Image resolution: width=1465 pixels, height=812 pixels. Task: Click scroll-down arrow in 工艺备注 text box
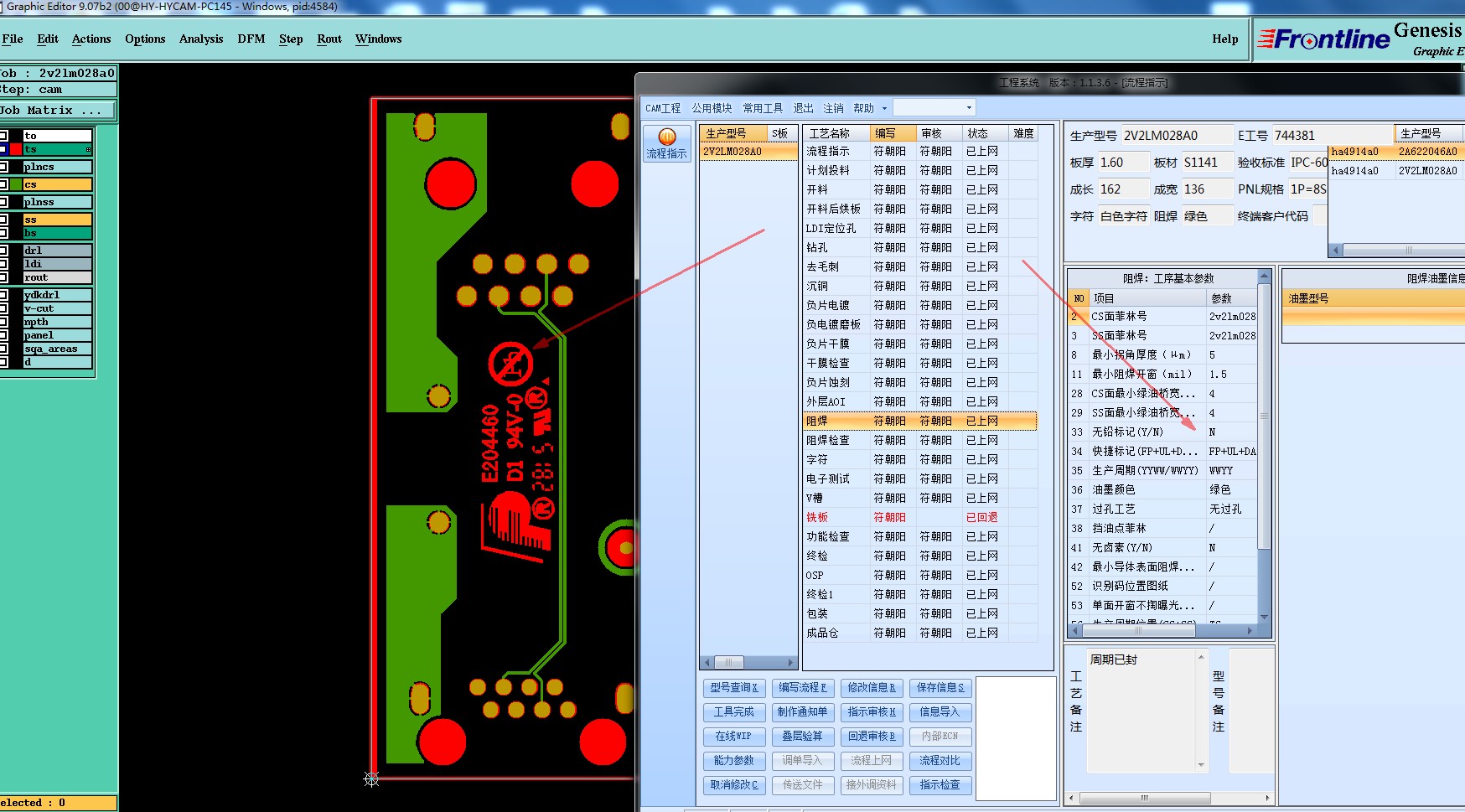(x=1201, y=764)
